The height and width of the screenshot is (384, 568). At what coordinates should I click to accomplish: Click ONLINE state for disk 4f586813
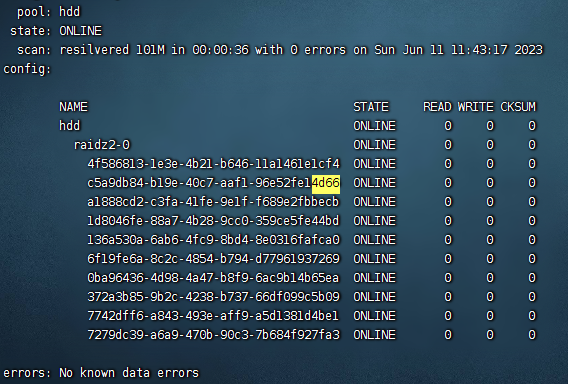[x=375, y=164]
